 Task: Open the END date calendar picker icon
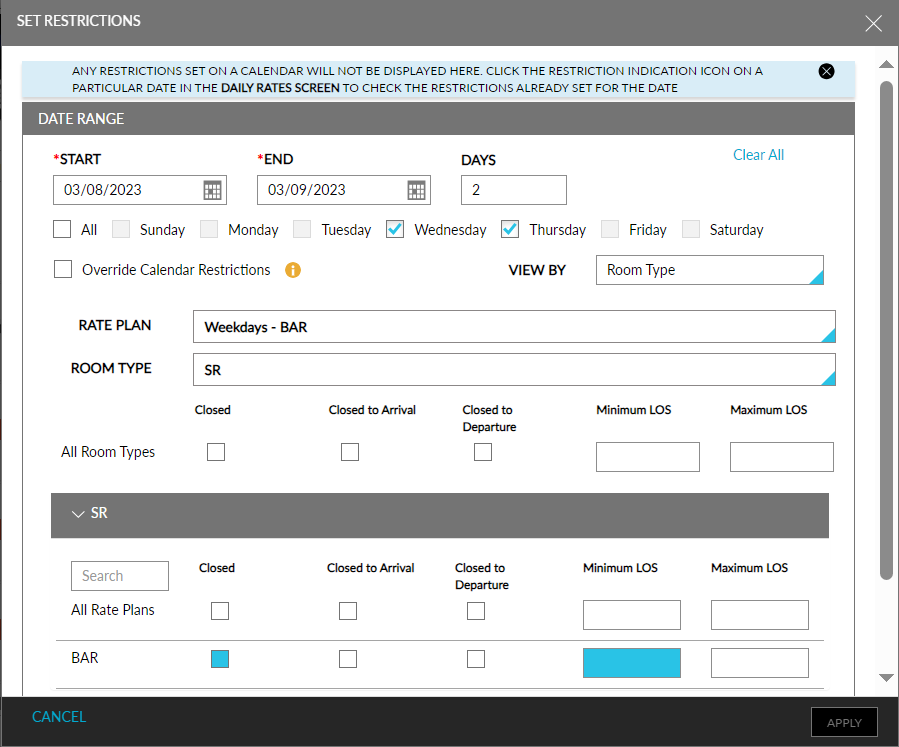[416, 190]
